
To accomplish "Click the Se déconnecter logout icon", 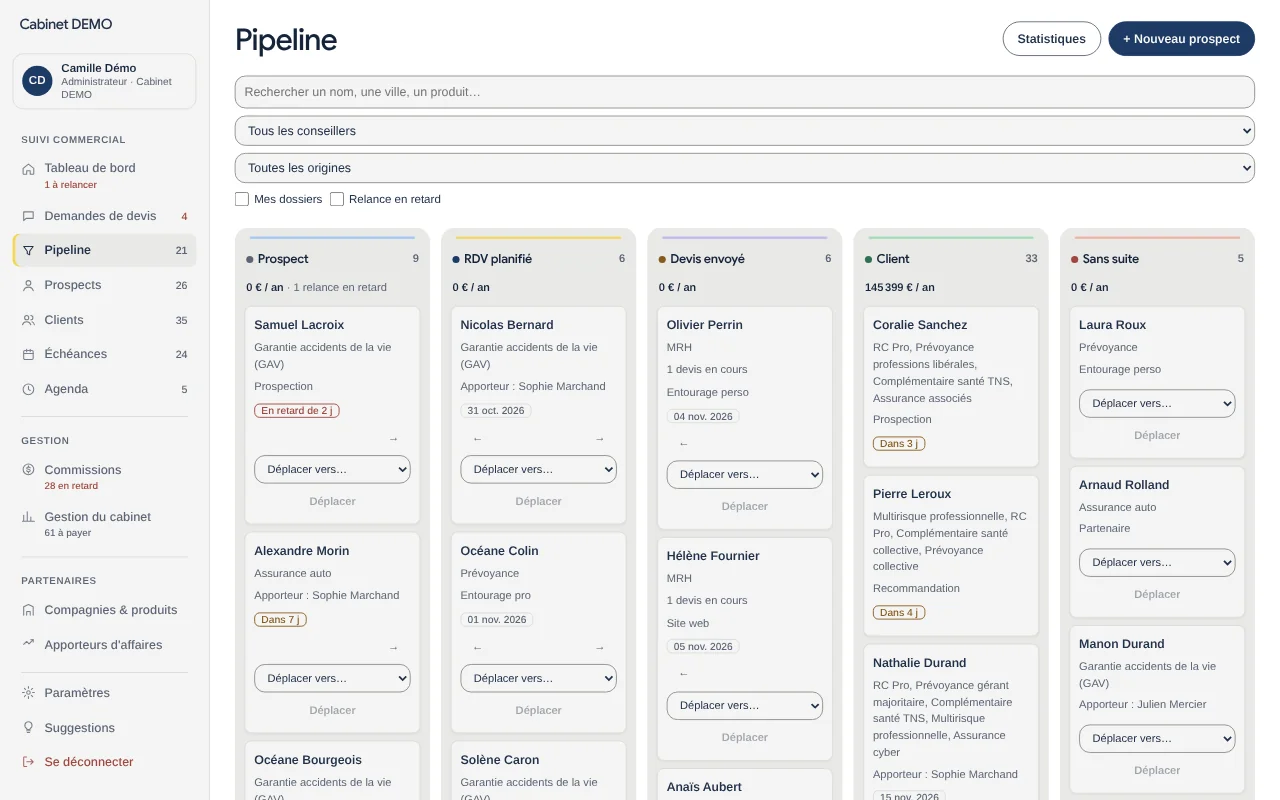I will click(x=28, y=762).
